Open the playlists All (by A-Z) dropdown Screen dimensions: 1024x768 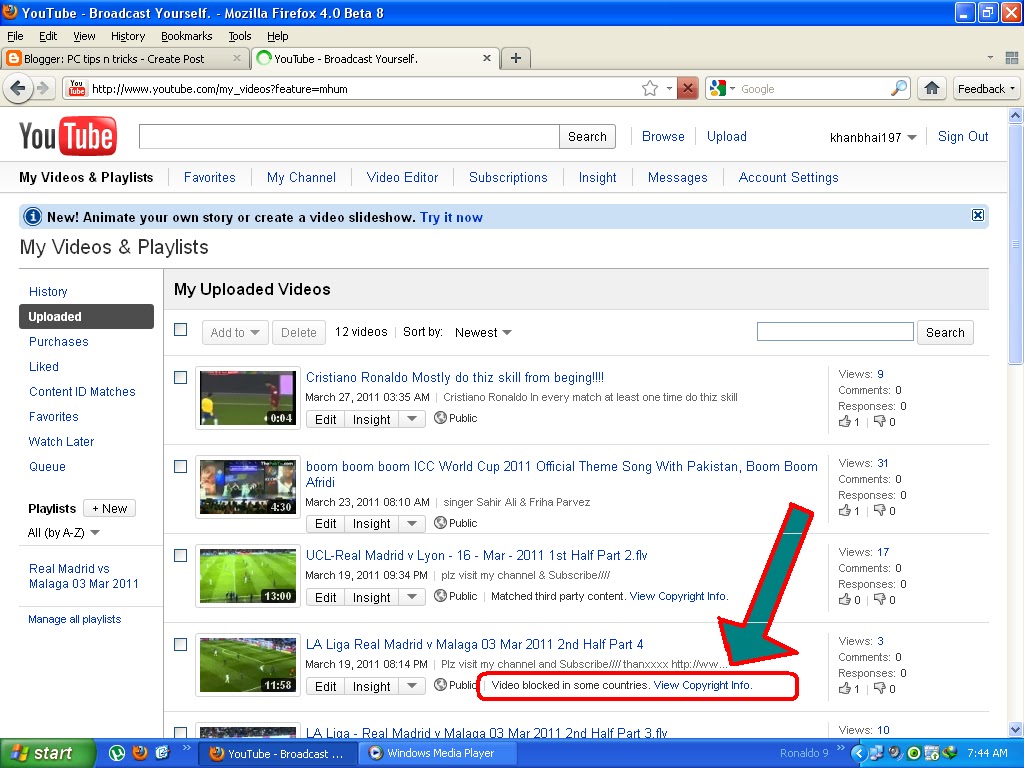[x=64, y=532]
